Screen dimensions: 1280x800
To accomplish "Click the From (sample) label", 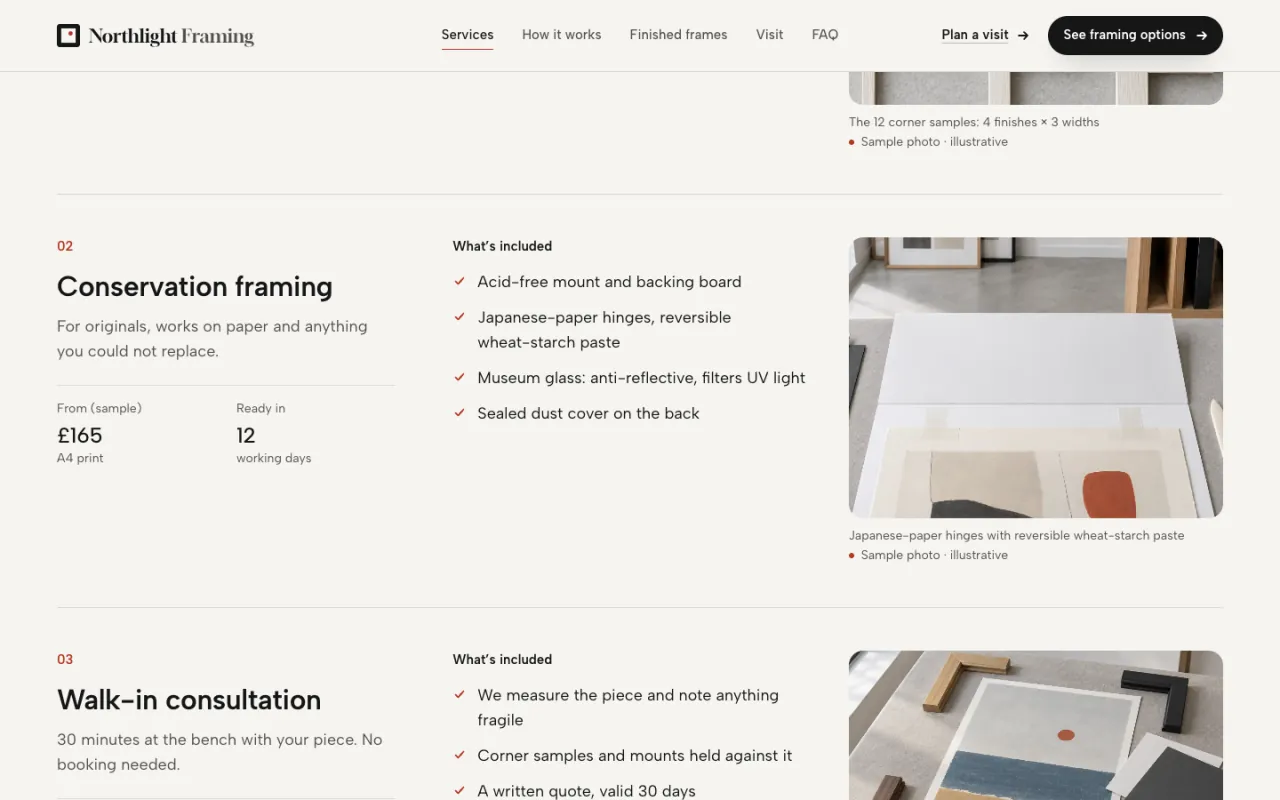I will 99,408.
